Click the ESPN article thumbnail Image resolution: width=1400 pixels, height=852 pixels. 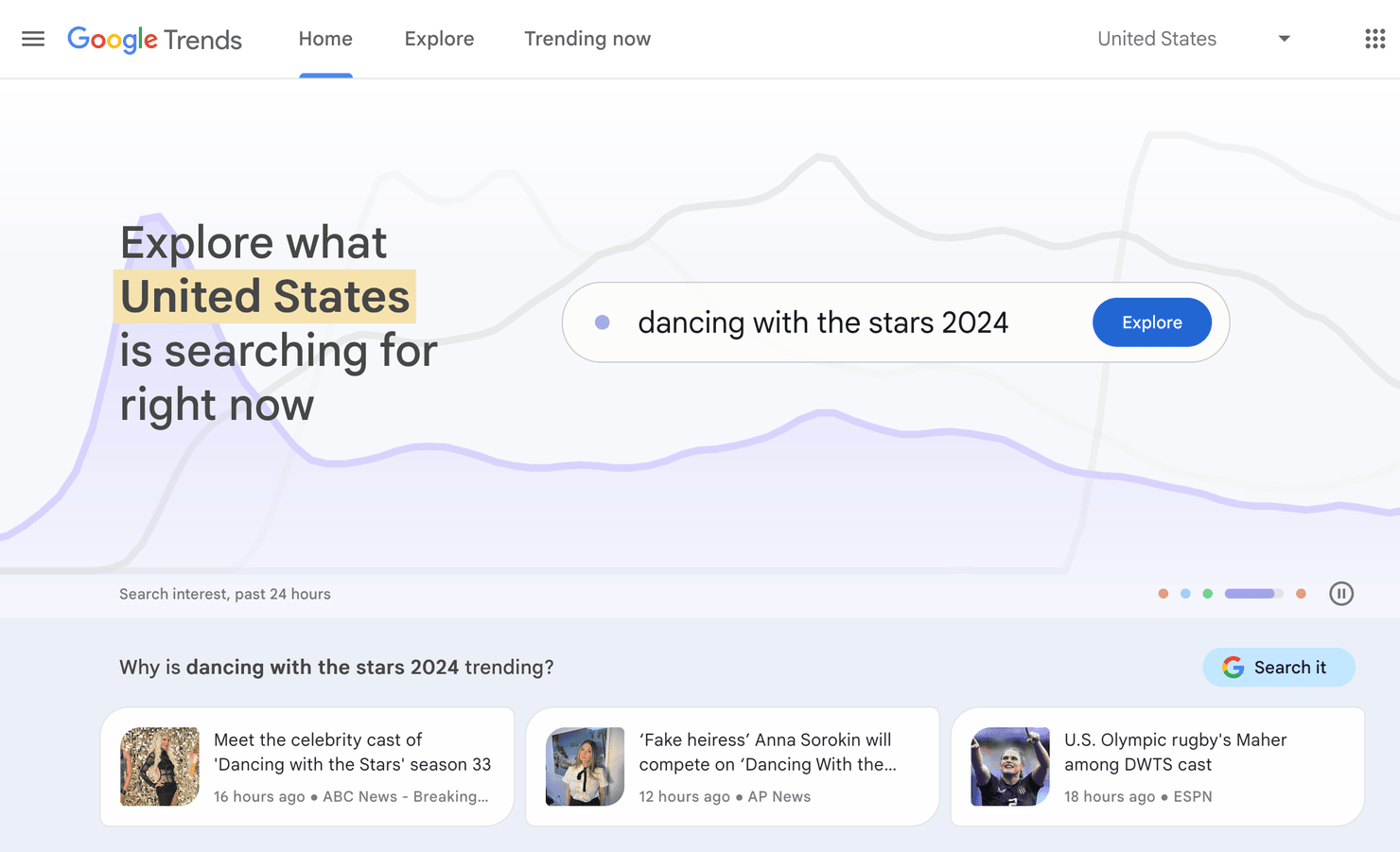point(1010,767)
